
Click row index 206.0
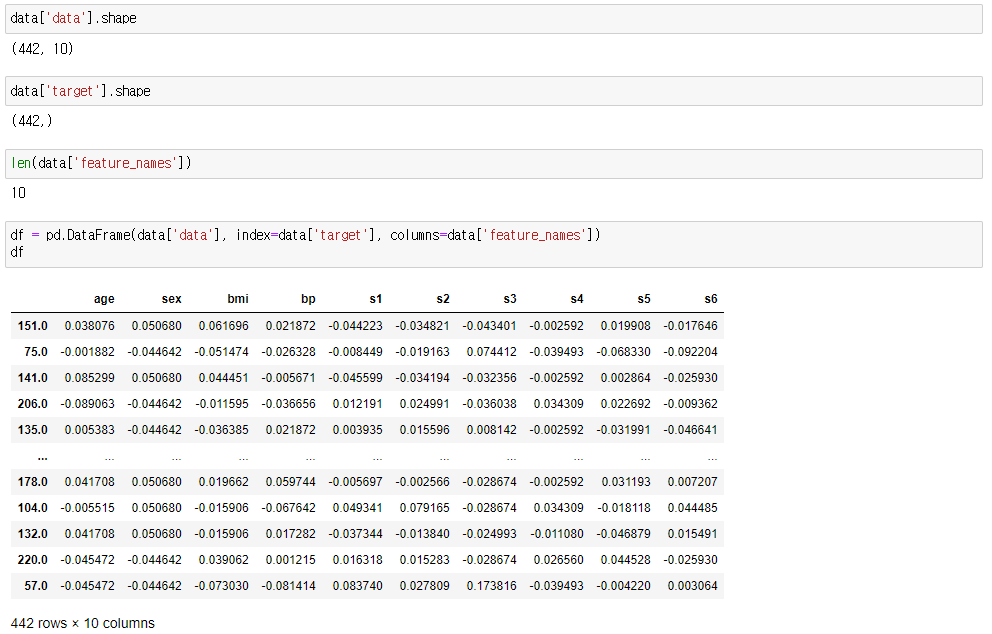(32, 404)
